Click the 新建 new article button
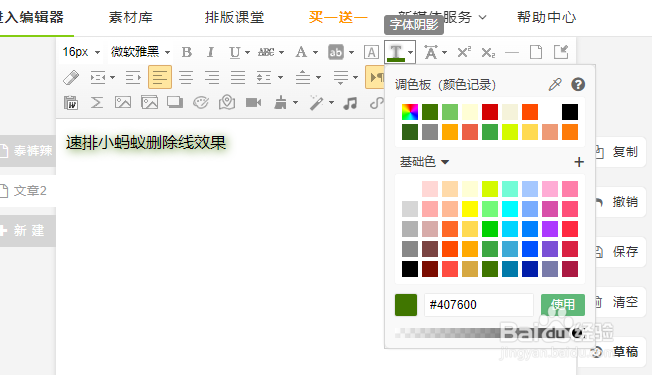 click(28, 231)
